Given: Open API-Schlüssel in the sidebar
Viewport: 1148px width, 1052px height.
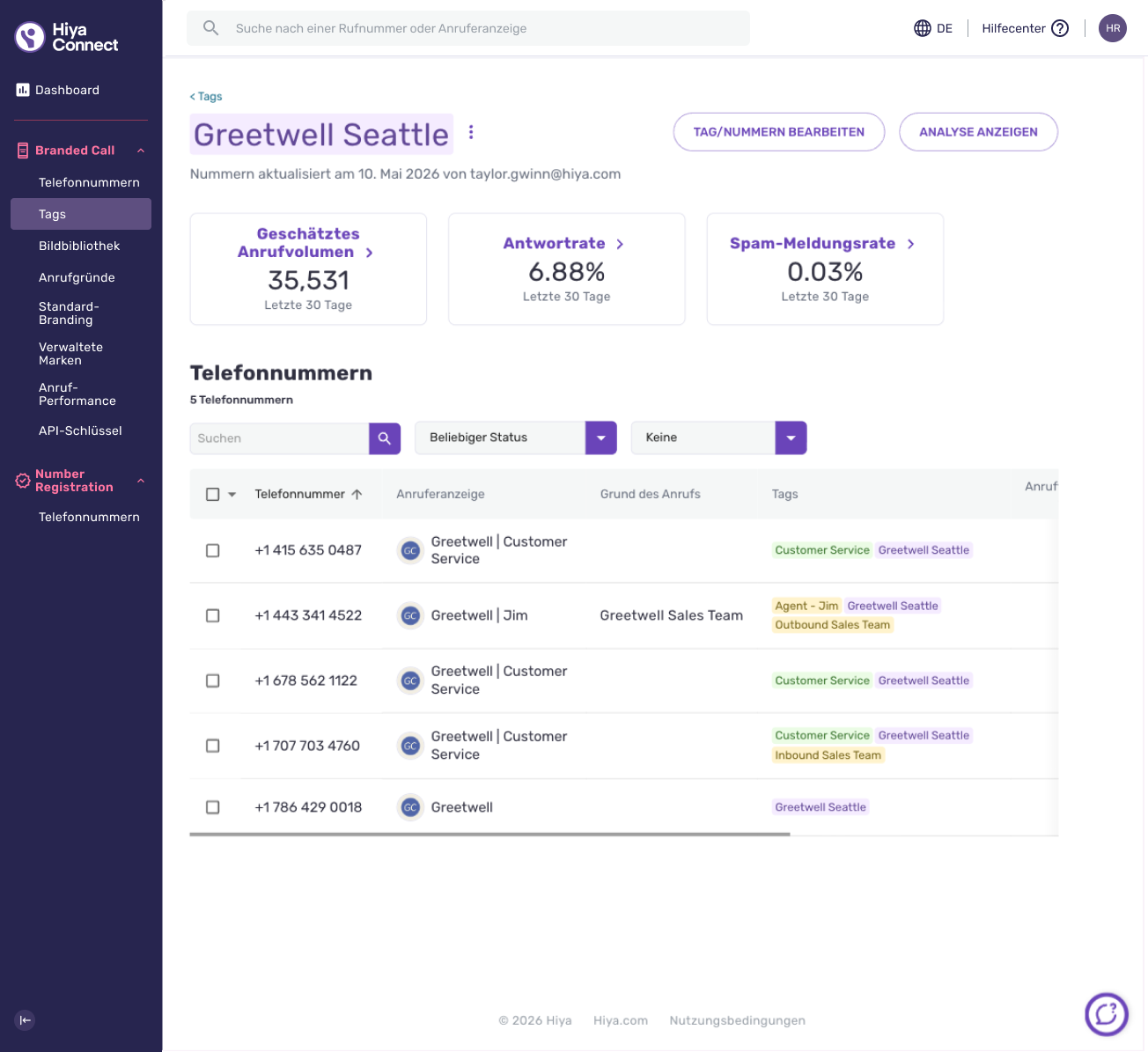Looking at the screenshot, I should tap(80, 430).
